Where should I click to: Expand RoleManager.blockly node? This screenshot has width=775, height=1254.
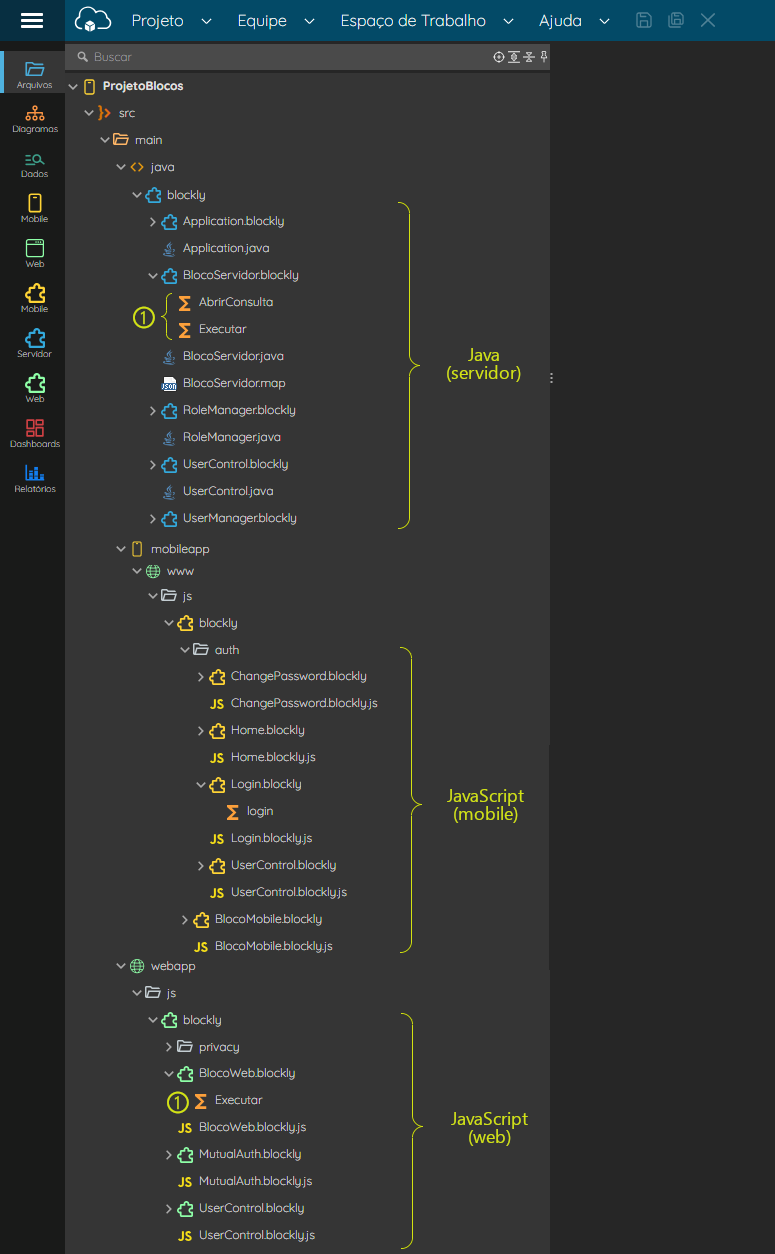point(153,410)
